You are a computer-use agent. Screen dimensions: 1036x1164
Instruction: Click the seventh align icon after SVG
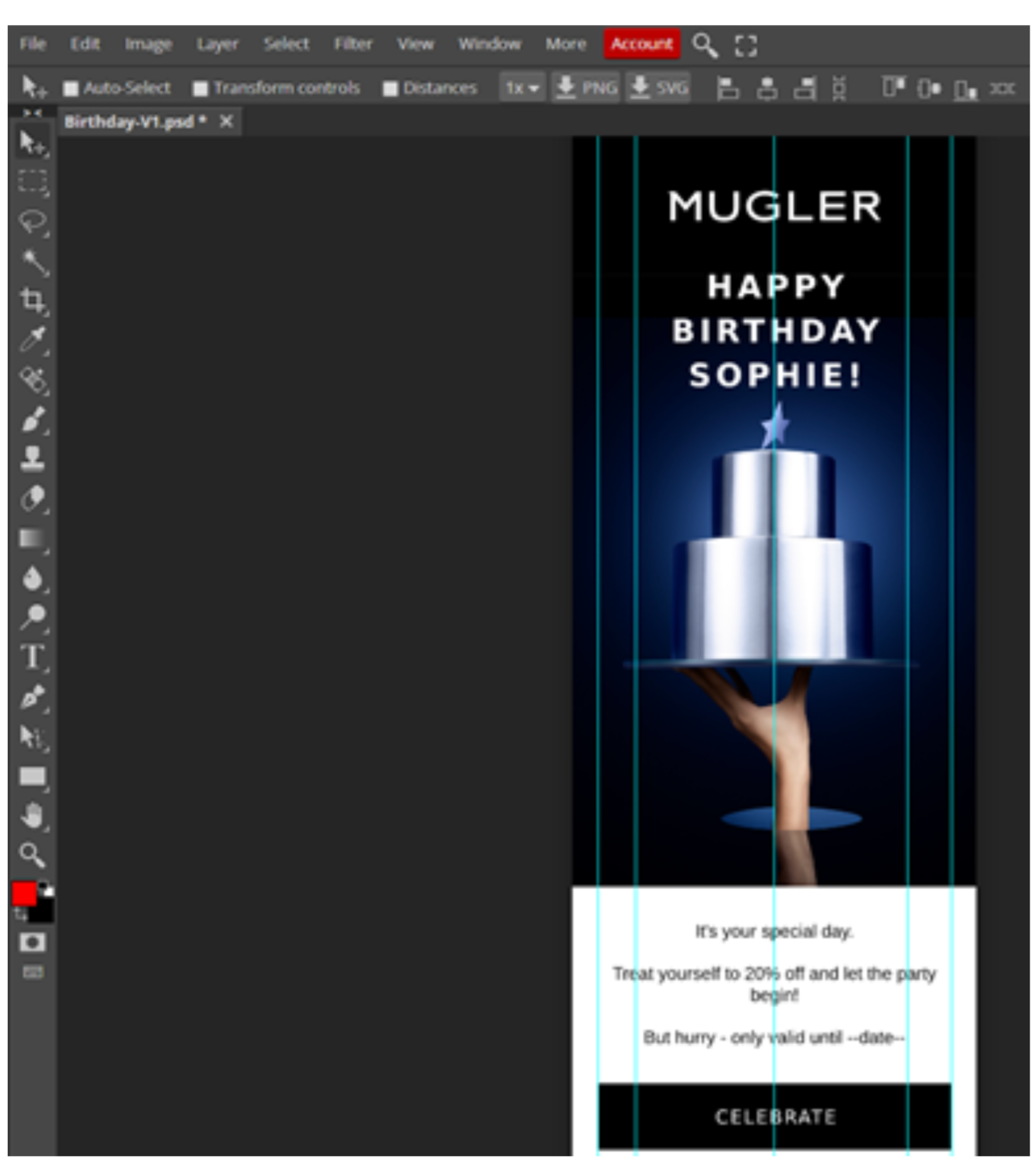point(965,89)
